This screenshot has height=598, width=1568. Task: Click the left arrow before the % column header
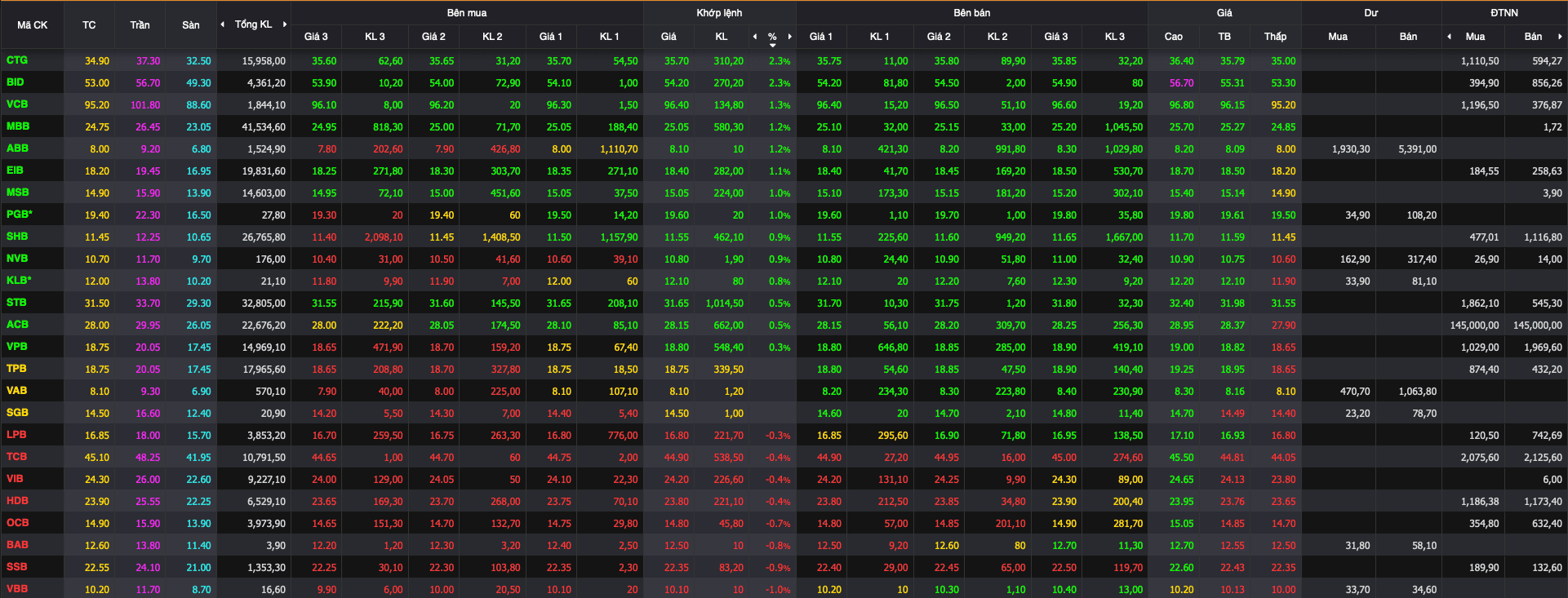pos(755,37)
